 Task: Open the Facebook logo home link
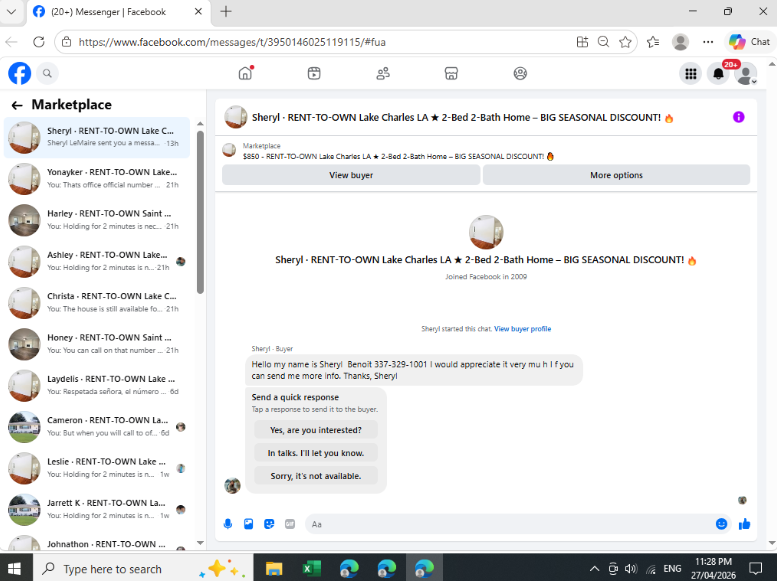tap(20, 73)
